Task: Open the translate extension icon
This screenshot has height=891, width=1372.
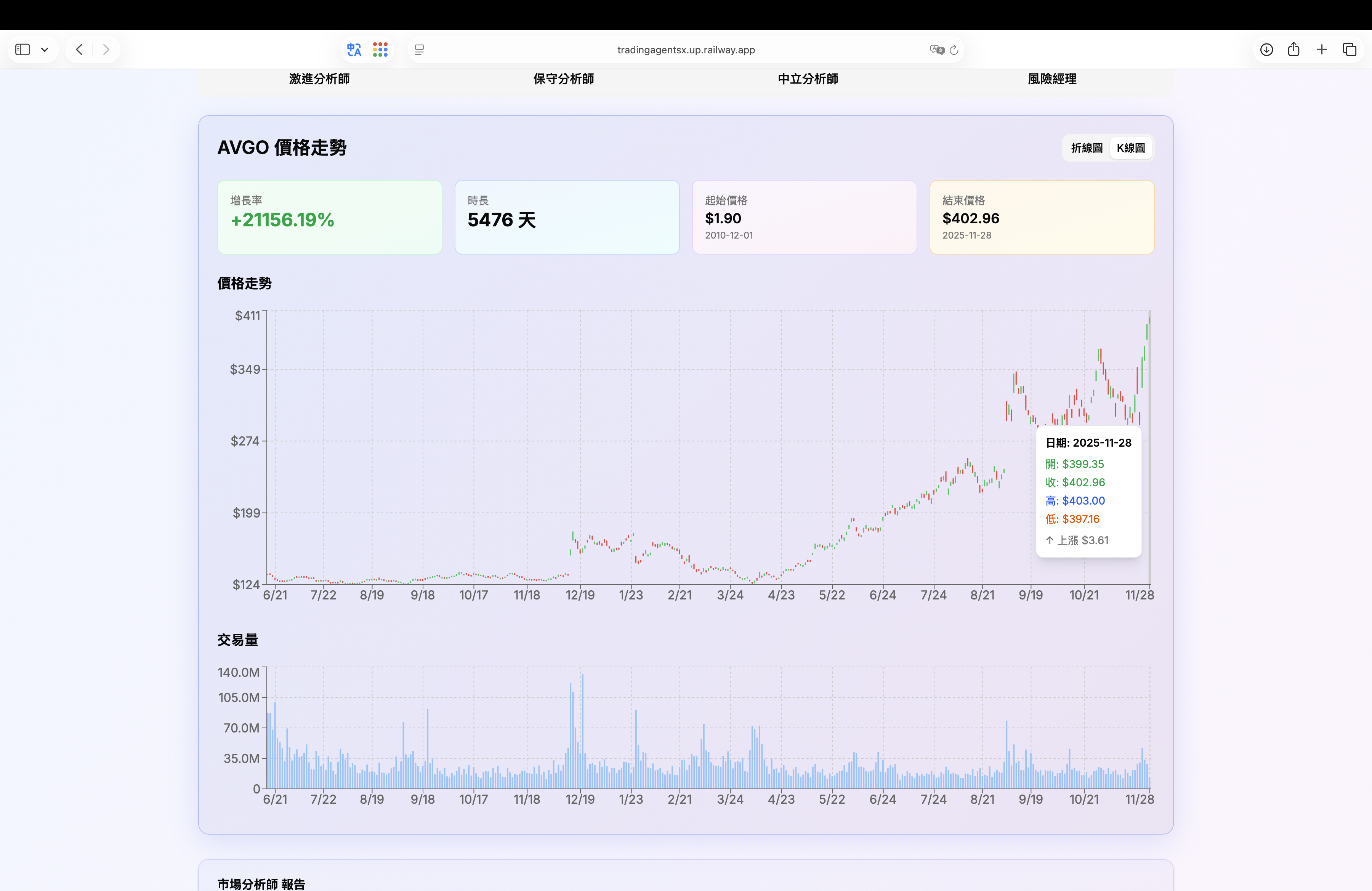Action: click(354, 50)
